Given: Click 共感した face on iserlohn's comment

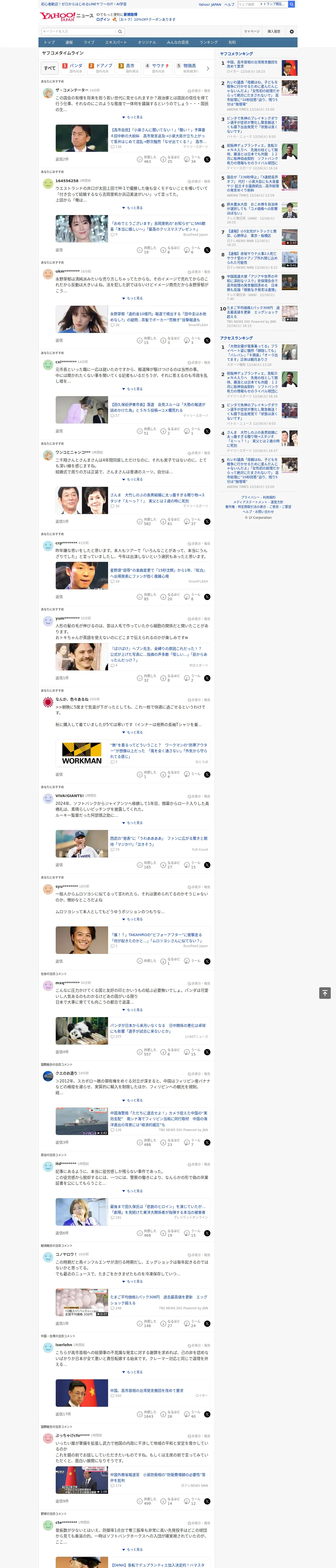Looking at the screenshot, I should coord(140,1414).
